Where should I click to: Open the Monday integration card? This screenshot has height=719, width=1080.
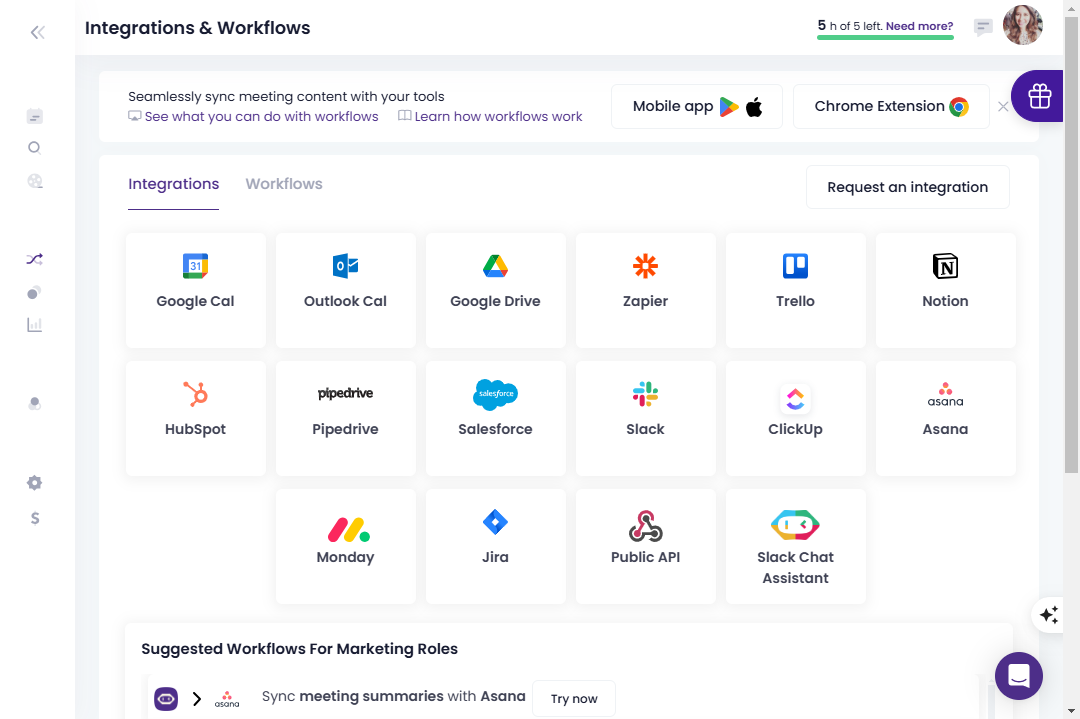346,546
